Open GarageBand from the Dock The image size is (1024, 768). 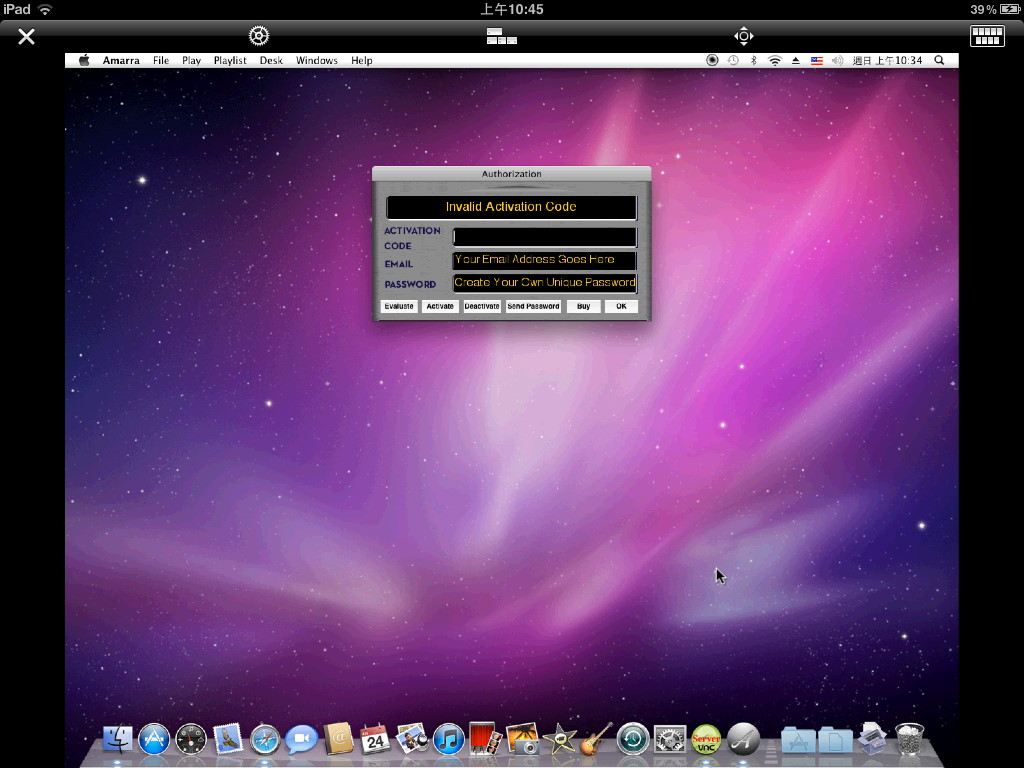[x=596, y=739]
